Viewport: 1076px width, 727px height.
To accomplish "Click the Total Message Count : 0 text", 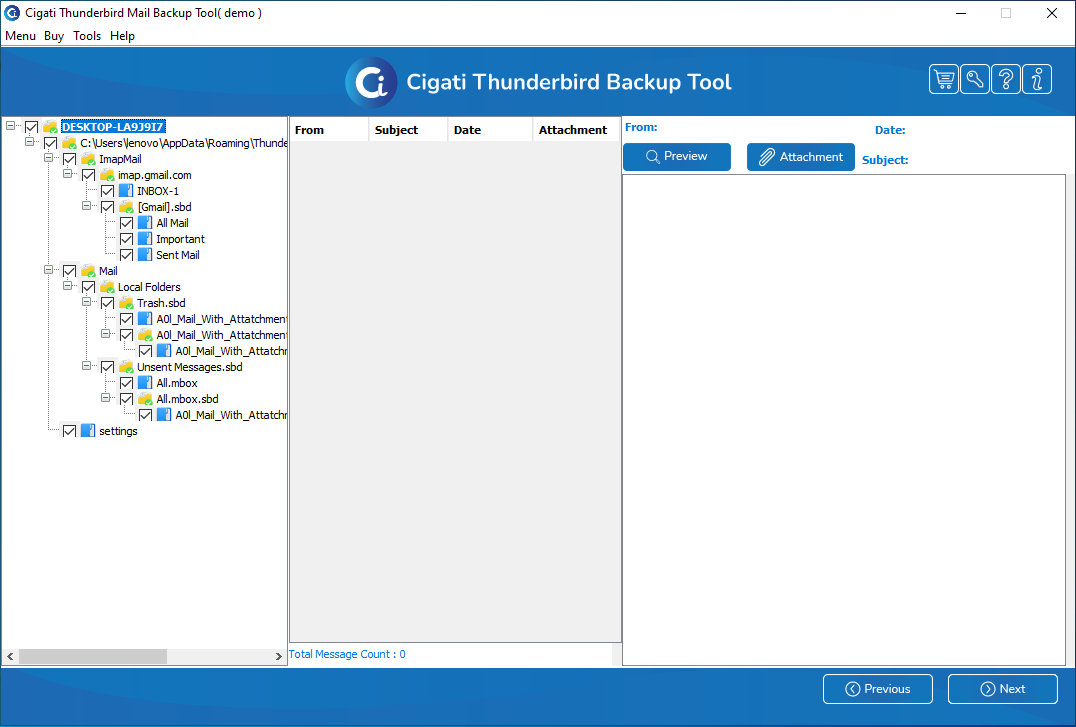I will [347, 654].
